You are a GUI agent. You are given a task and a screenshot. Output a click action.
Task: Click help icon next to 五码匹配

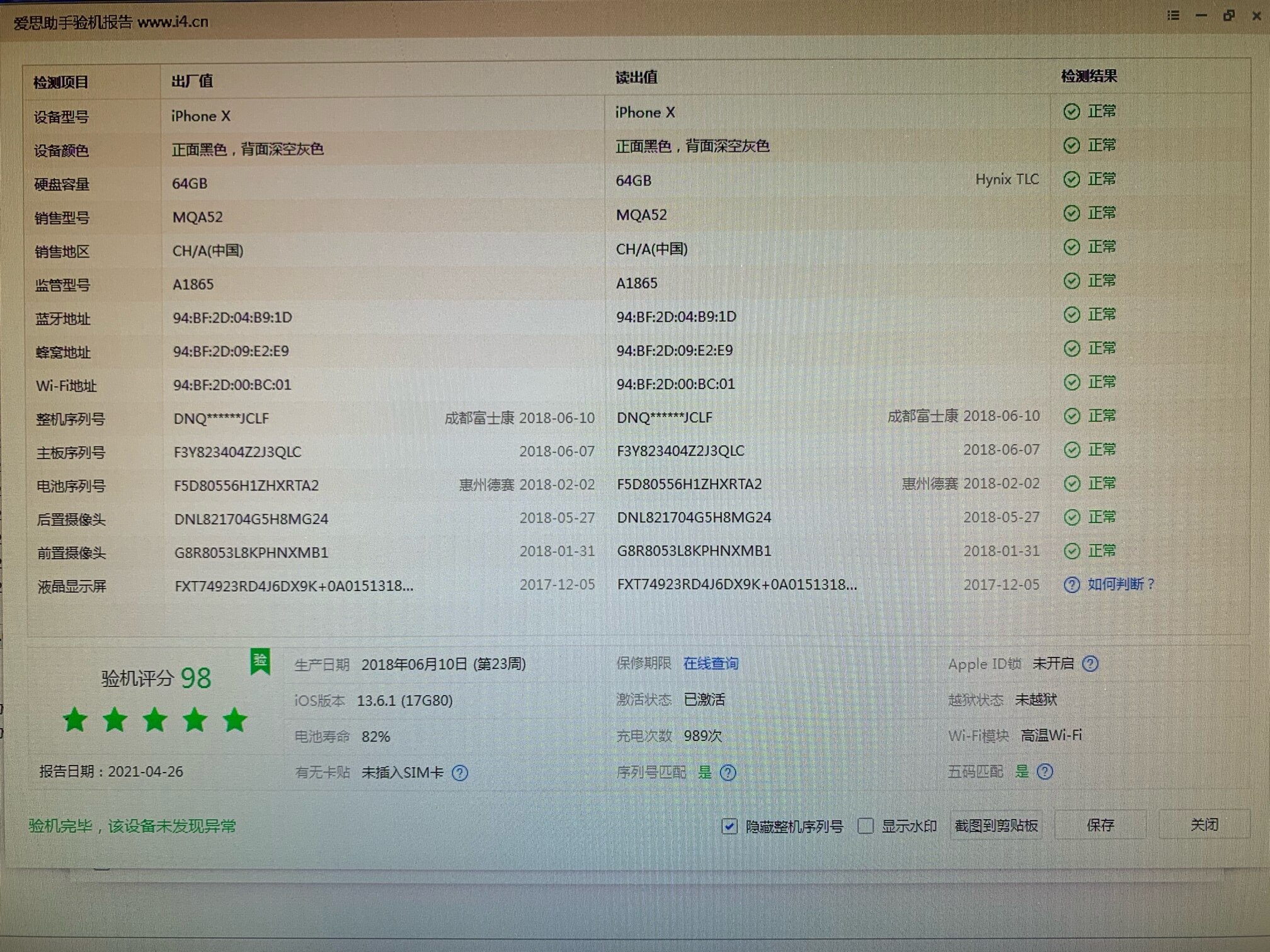tap(1044, 771)
